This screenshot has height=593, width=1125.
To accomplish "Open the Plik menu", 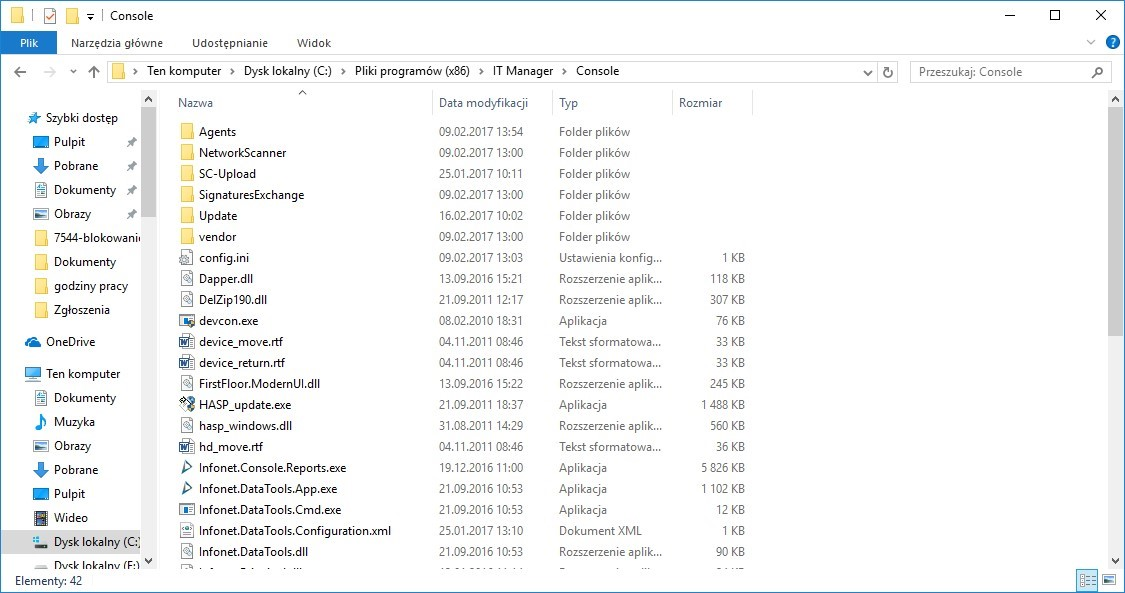I will (x=29, y=43).
